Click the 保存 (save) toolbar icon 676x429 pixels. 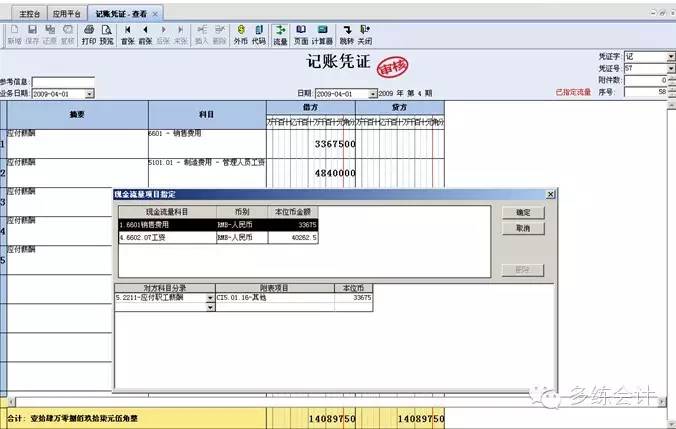[32, 34]
